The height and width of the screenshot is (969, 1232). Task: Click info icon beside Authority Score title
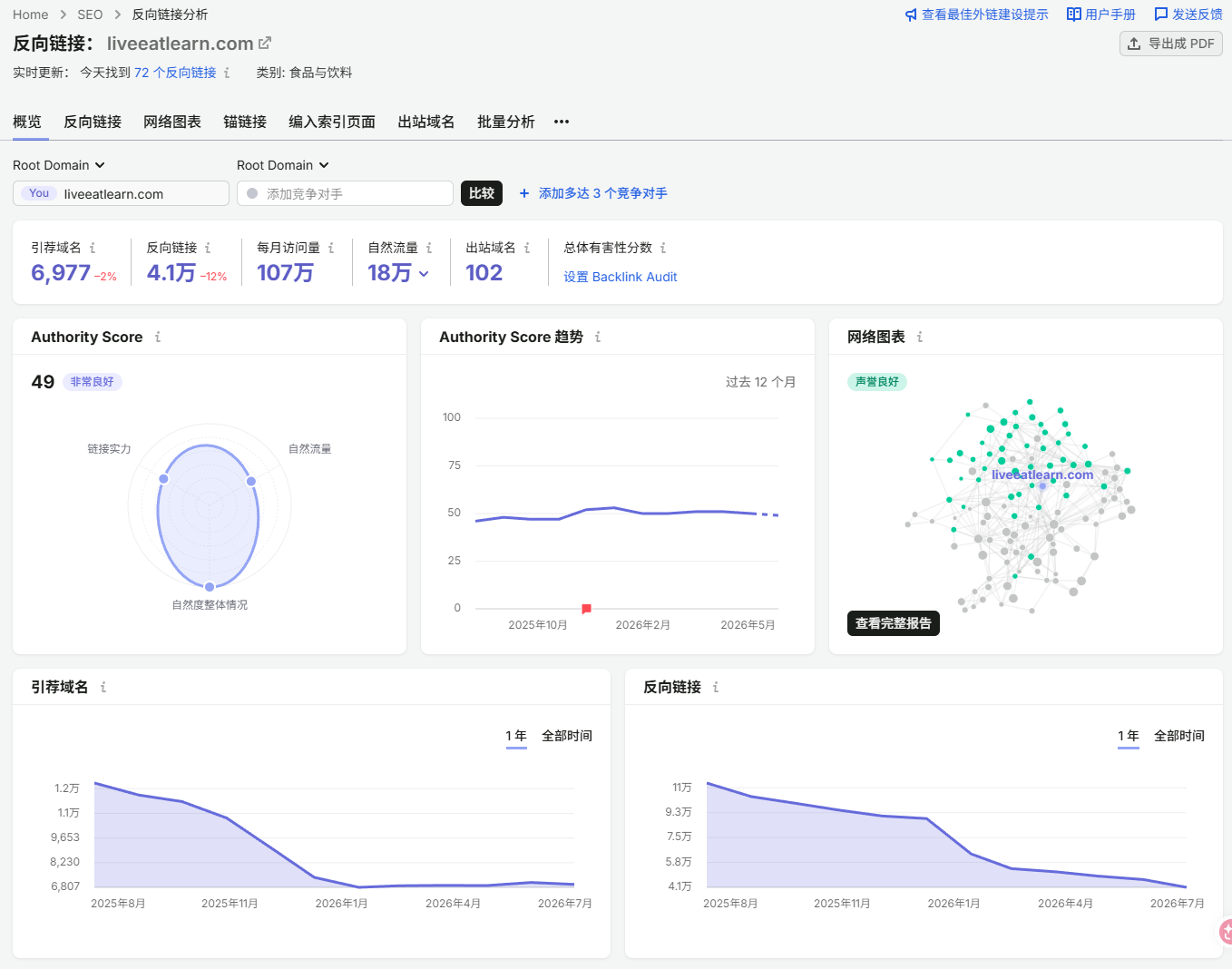[158, 337]
